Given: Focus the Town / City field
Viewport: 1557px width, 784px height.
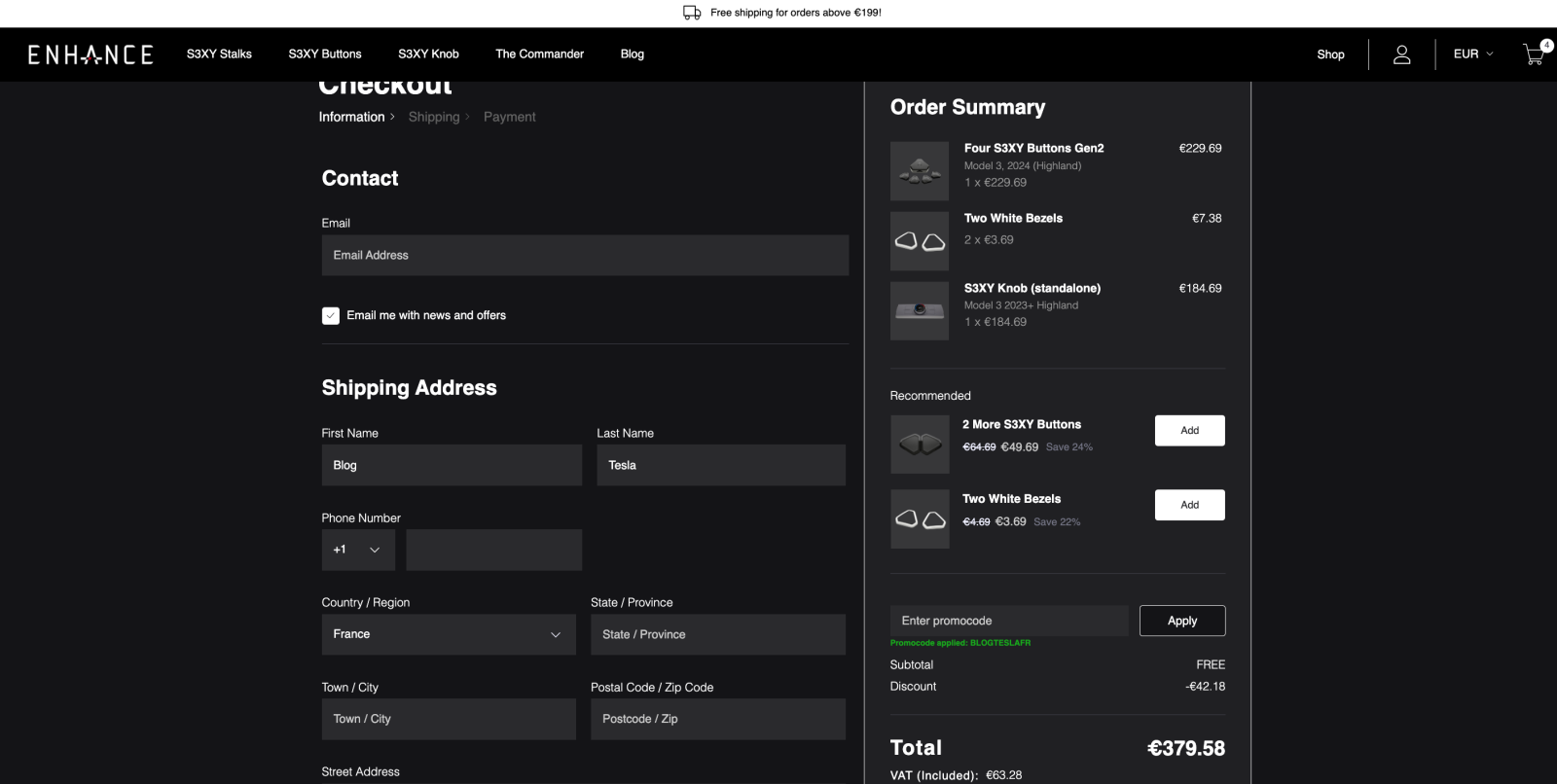Looking at the screenshot, I should pos(449,719).
